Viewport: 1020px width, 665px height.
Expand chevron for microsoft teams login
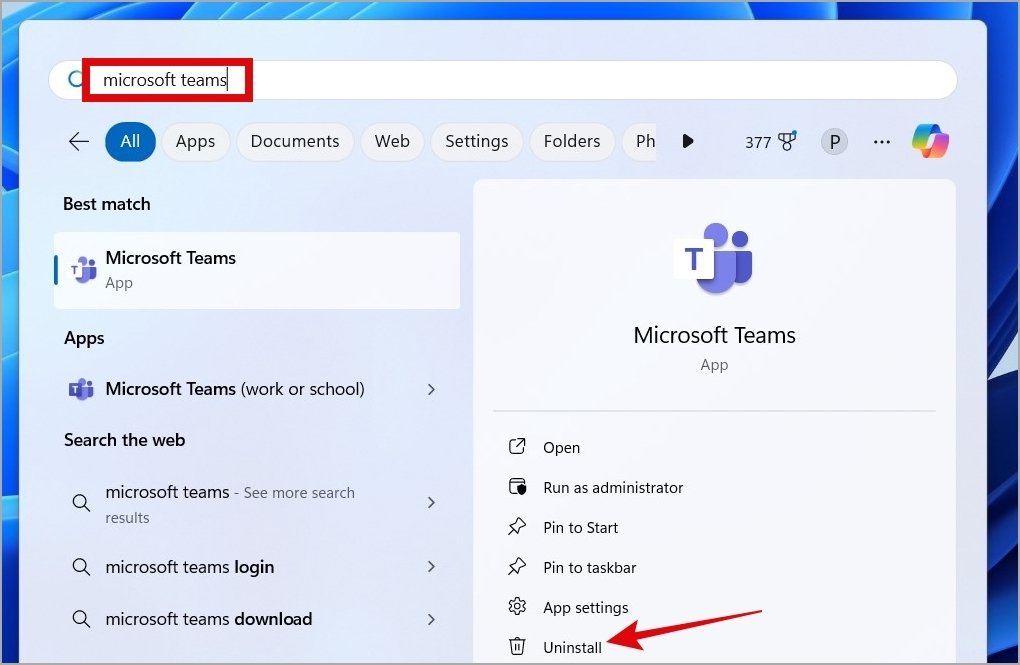pos(431,567)
